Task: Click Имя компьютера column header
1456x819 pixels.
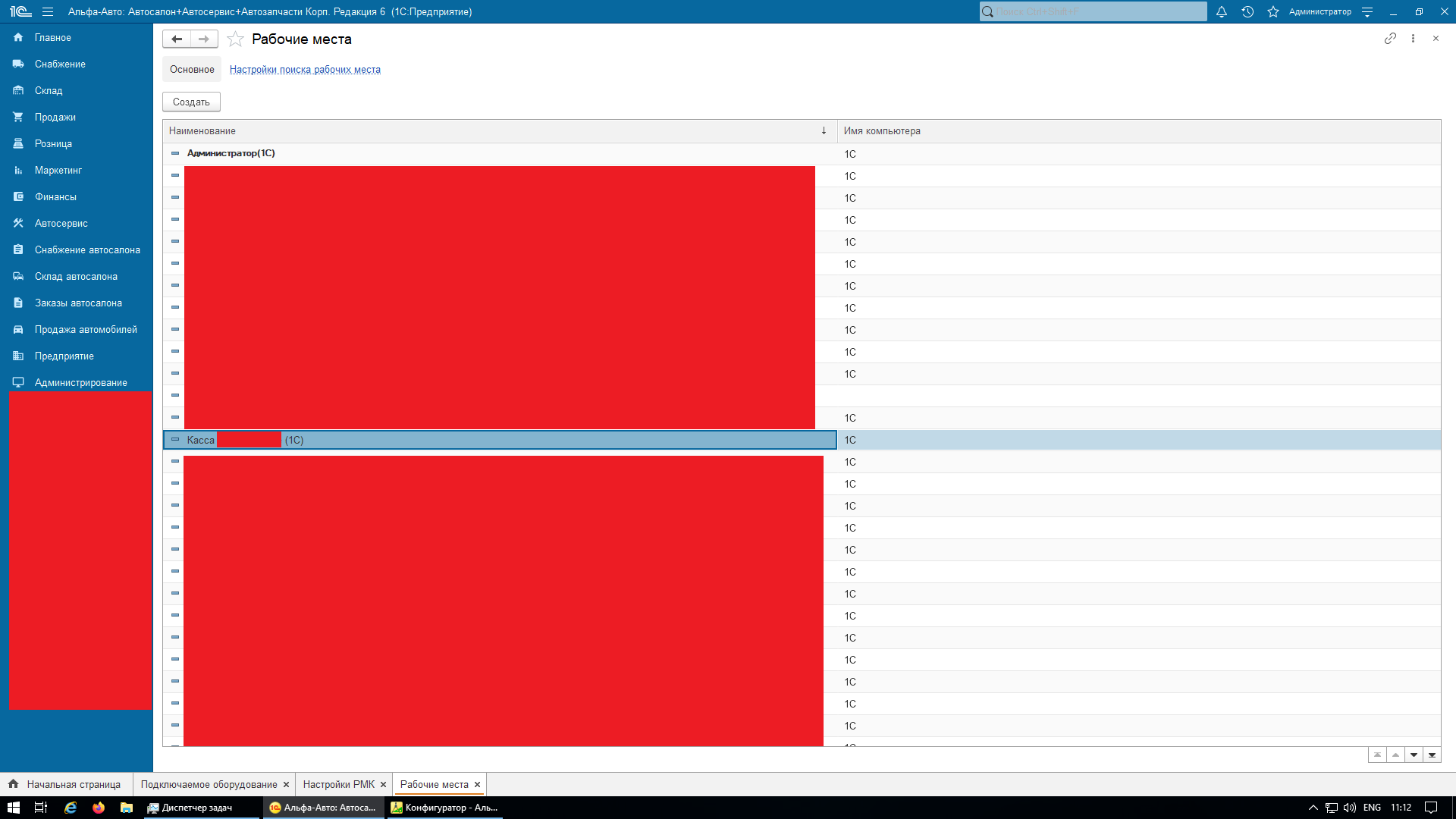Action: coord(1139,130)
